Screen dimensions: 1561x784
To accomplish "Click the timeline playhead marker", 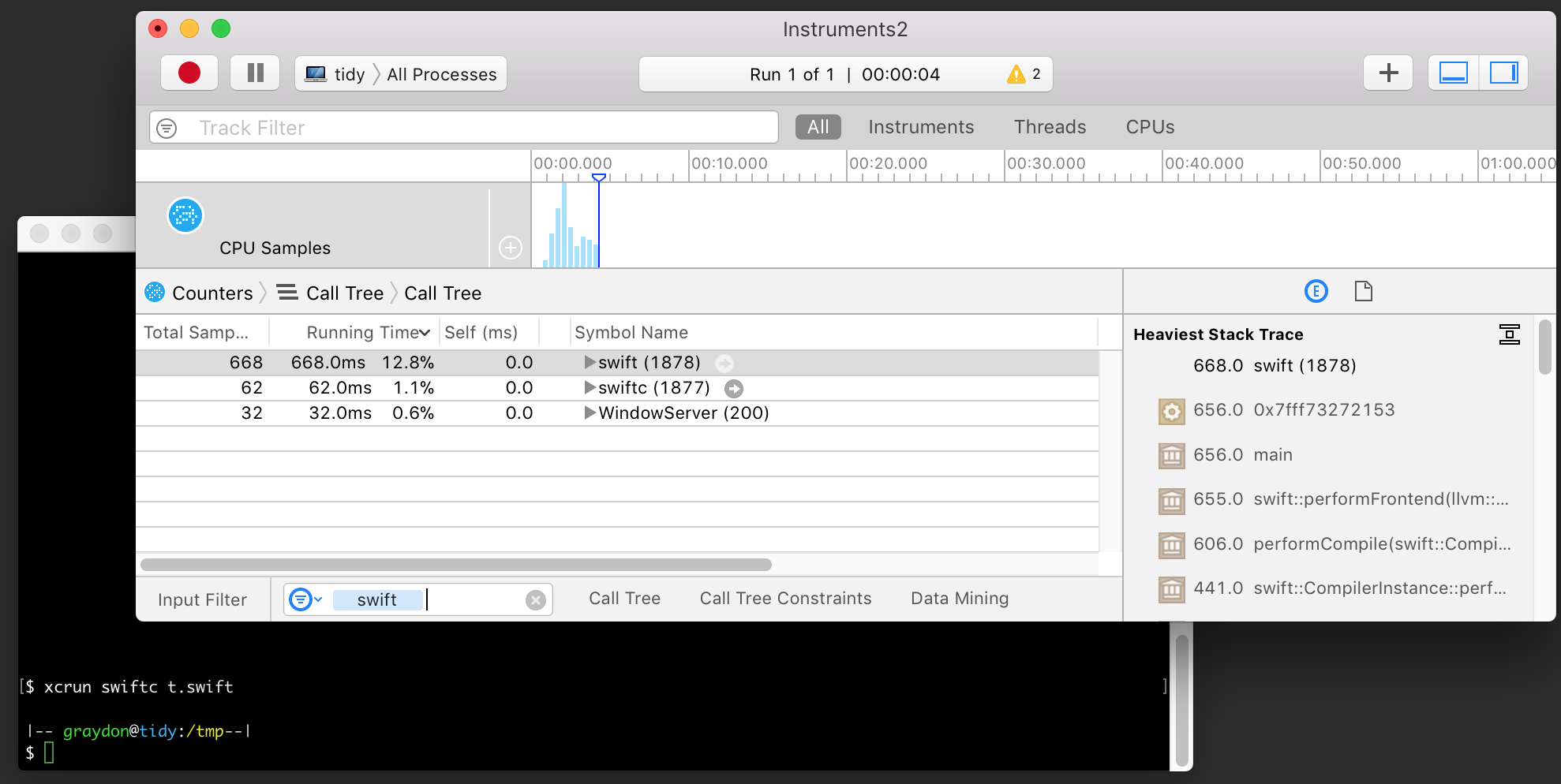I will [599, 178].
